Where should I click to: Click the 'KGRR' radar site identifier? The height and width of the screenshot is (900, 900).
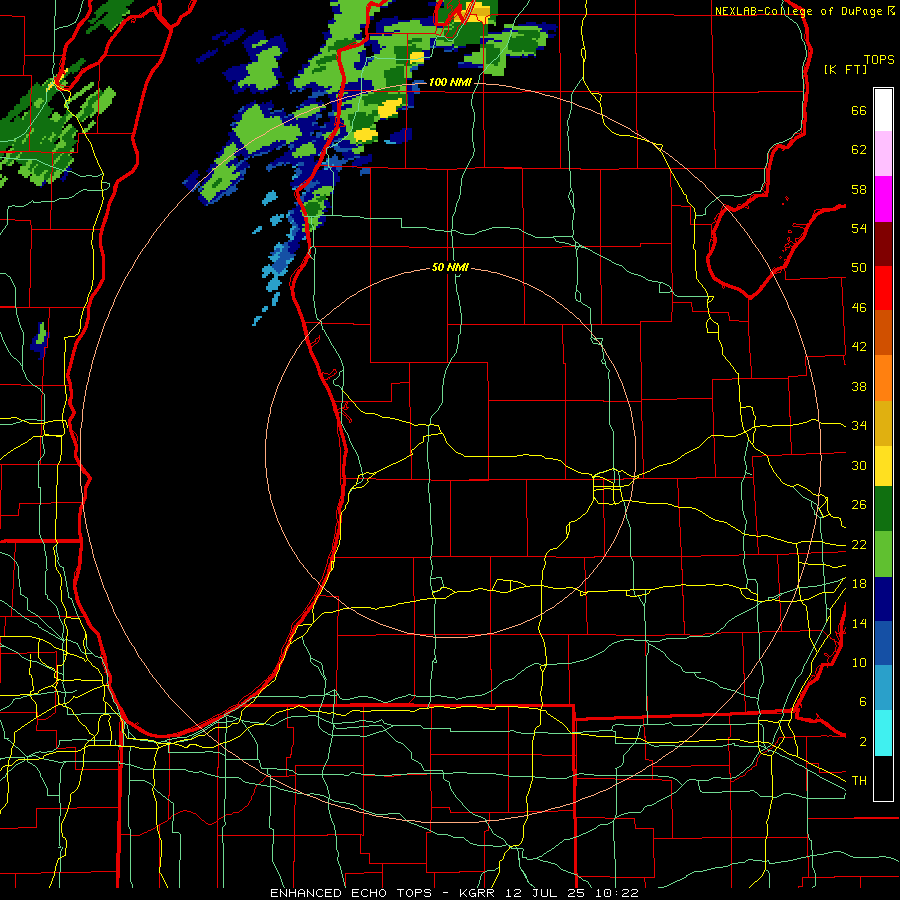[x=480, y=893]
